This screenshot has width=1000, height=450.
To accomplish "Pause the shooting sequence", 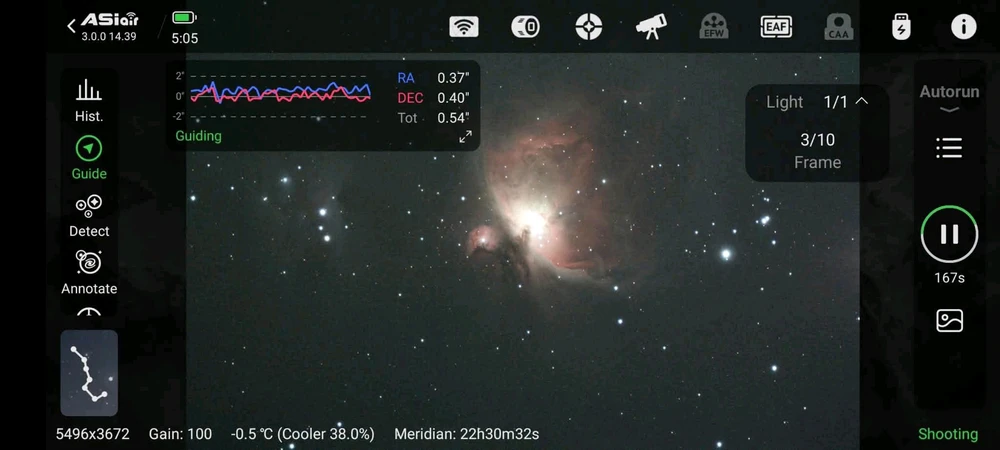I will tap(949, 234).
